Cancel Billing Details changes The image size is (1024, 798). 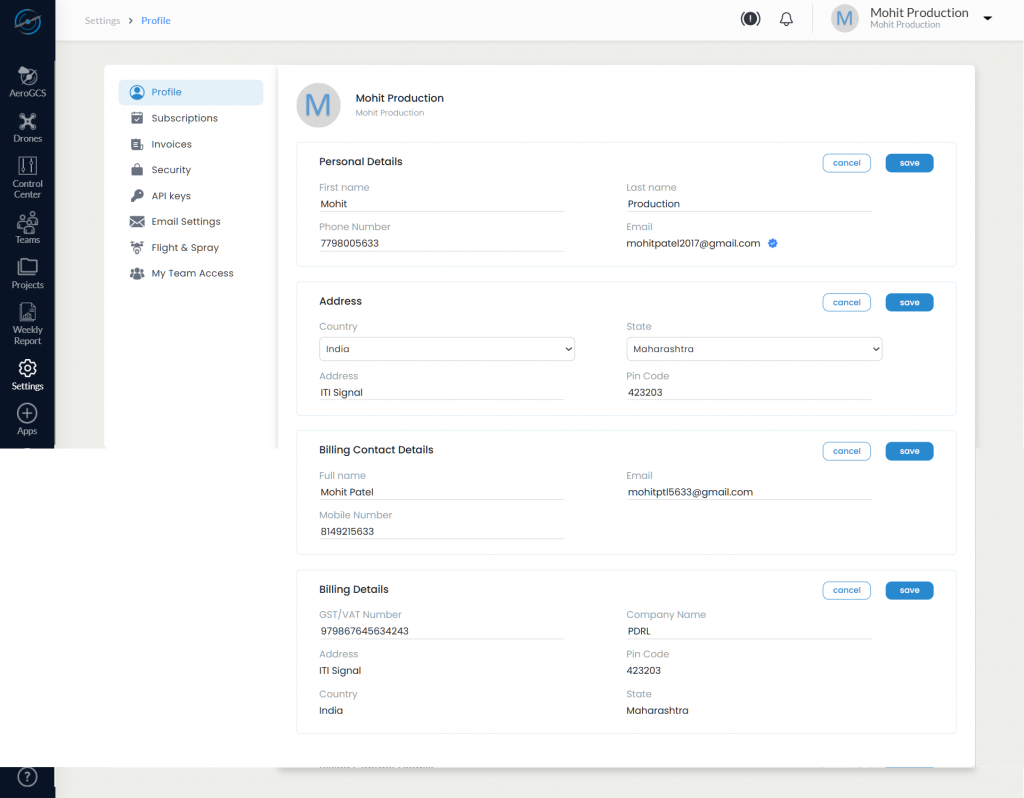[x=846, y=590]
